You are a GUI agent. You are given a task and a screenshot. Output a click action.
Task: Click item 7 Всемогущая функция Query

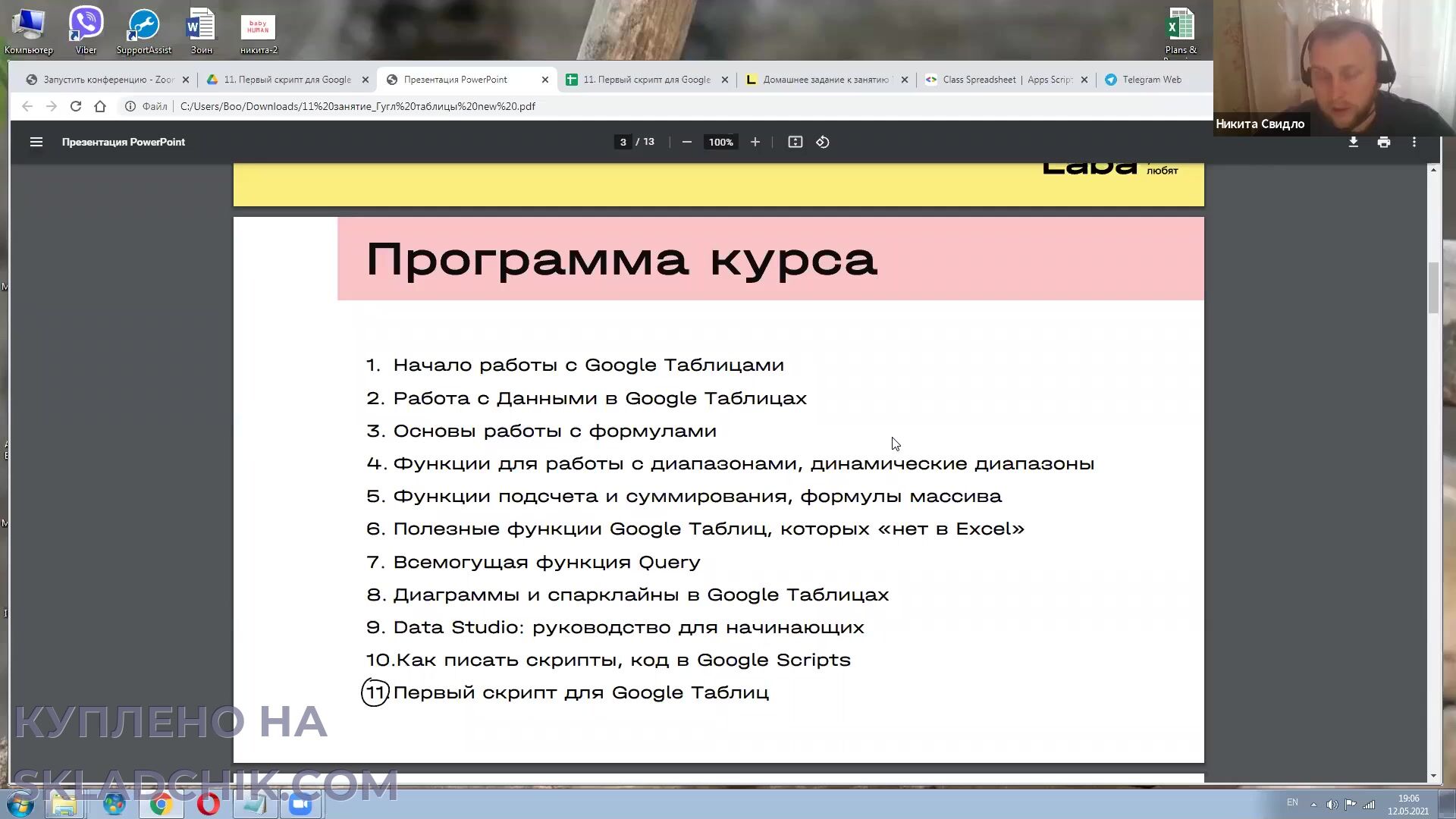click(533, 562)
